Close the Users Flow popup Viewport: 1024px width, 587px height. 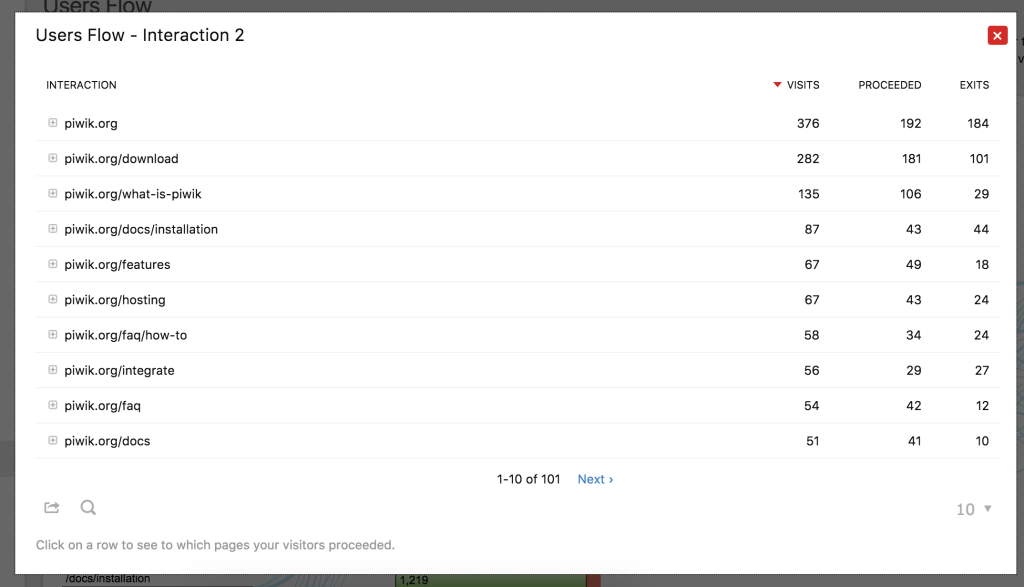pyautogui.click(x=996, y=36)
